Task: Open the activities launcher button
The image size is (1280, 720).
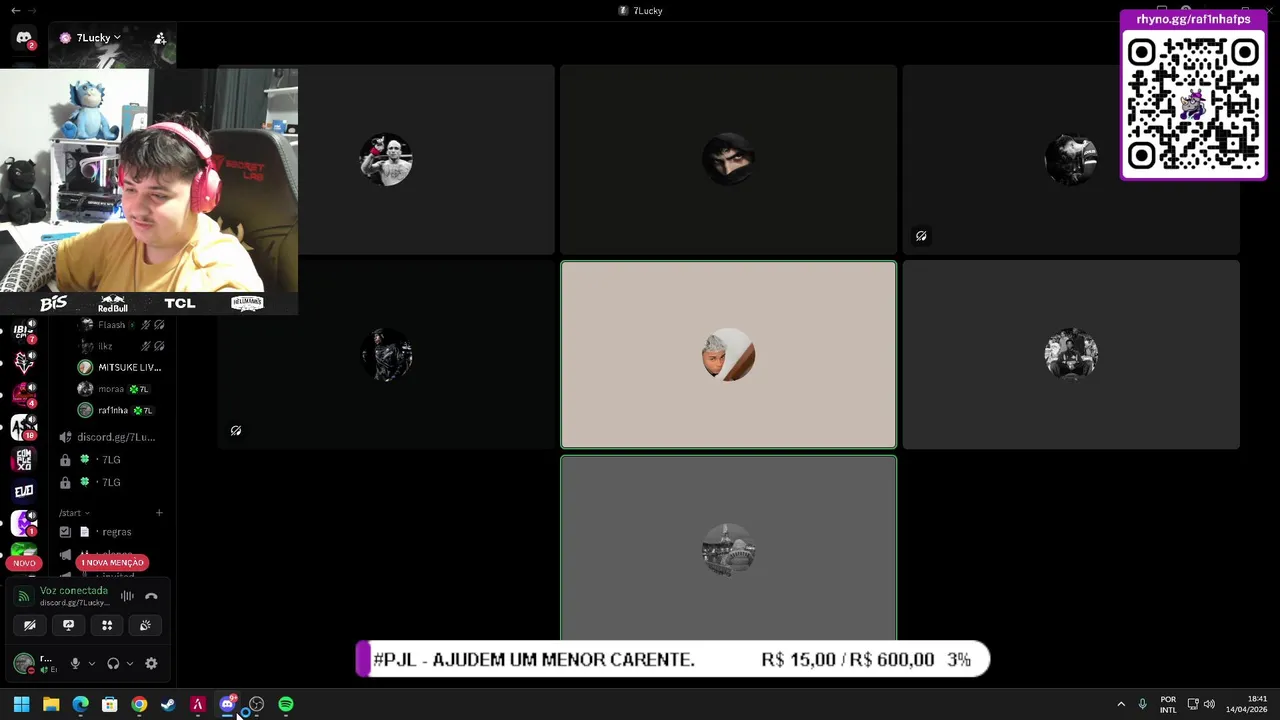Action: pyautogui.click(x=107, y=625)
